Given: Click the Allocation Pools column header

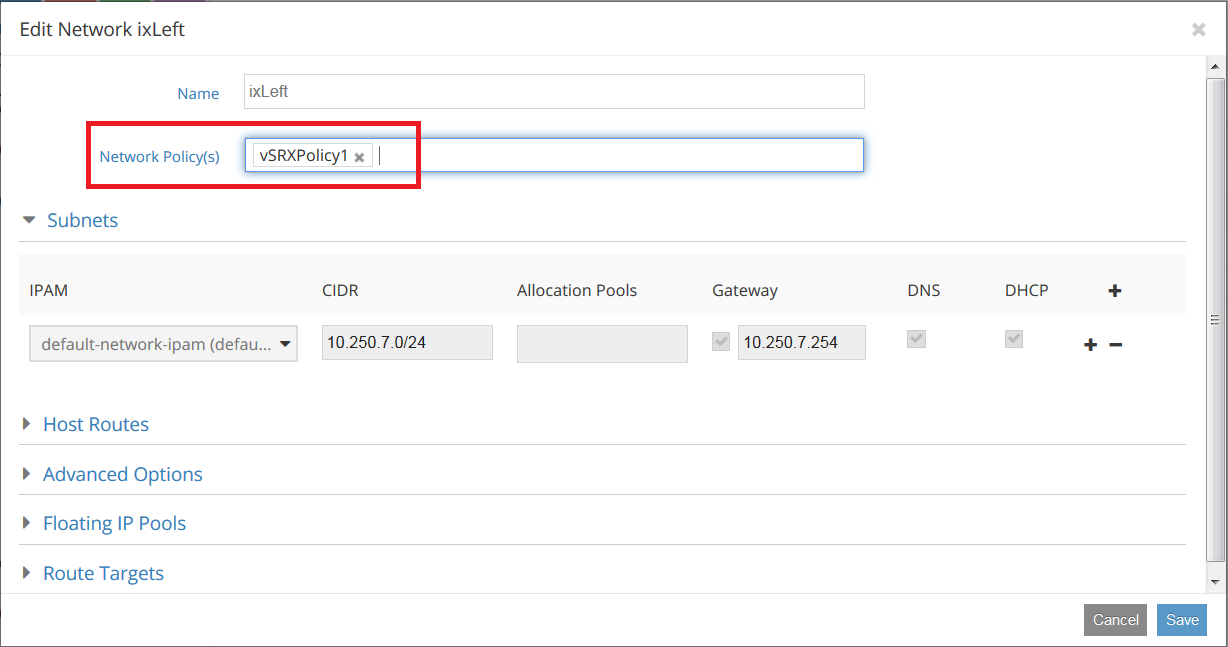Looking at the screenshot, I should click(x=577, y=291).
